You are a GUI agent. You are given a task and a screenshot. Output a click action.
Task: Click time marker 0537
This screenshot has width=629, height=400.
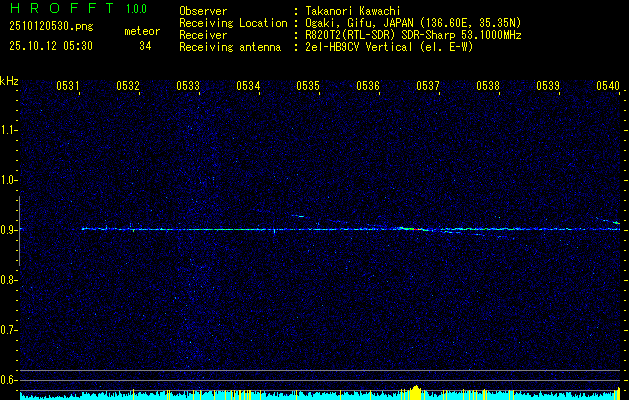pos(428,85)
